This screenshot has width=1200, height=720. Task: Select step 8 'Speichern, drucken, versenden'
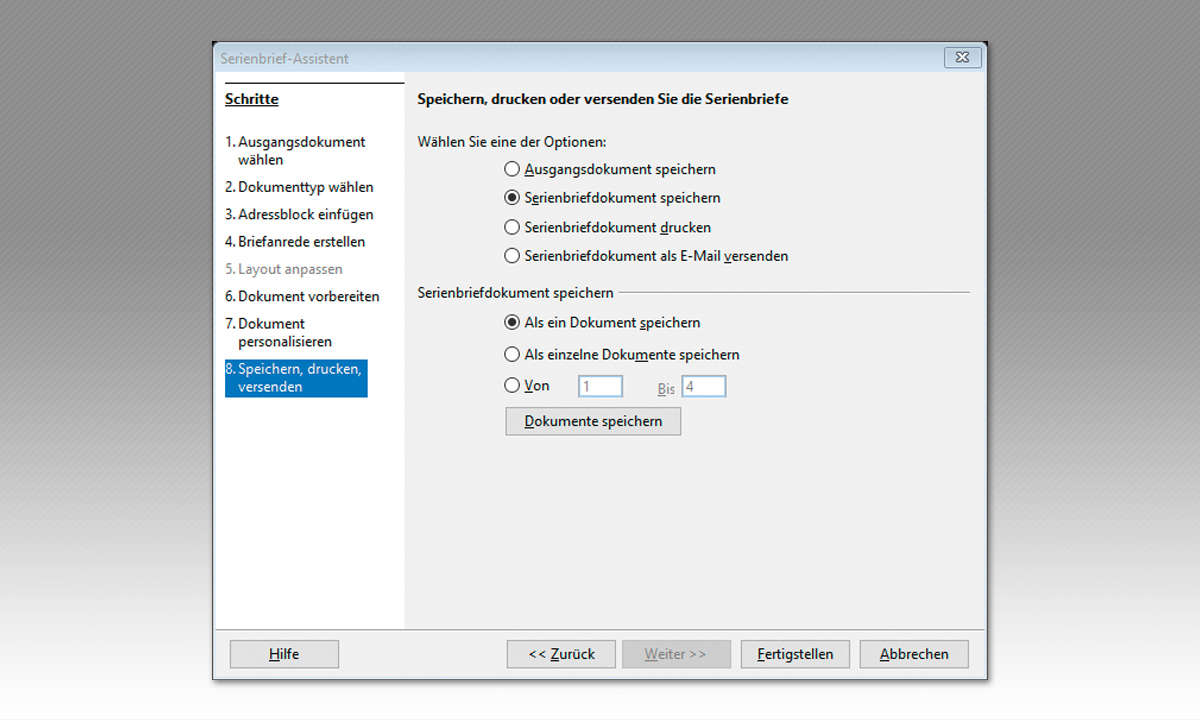point(296,378)
